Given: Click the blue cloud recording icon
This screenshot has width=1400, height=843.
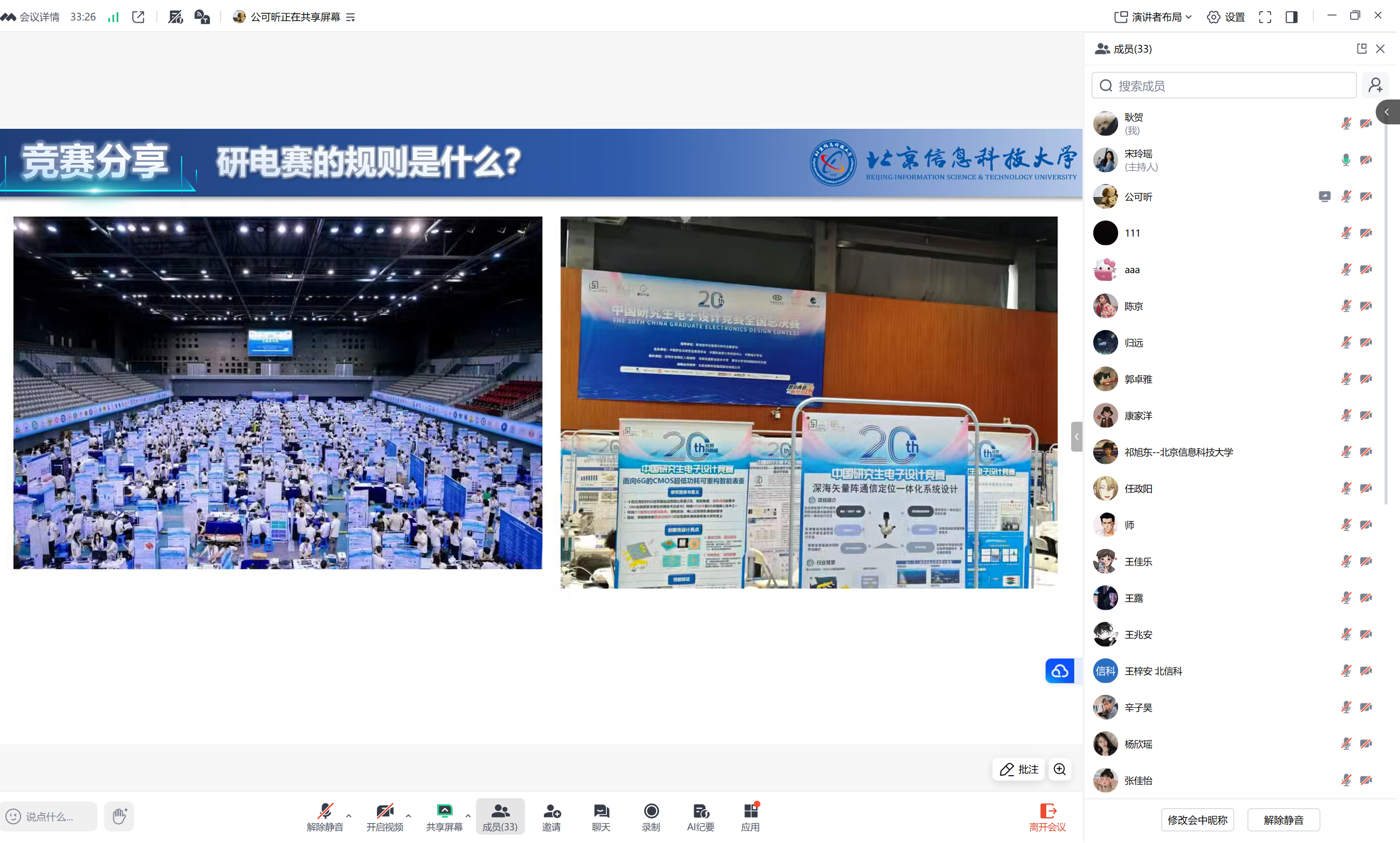Looking at the screenshot, I should pos(1060,672).
